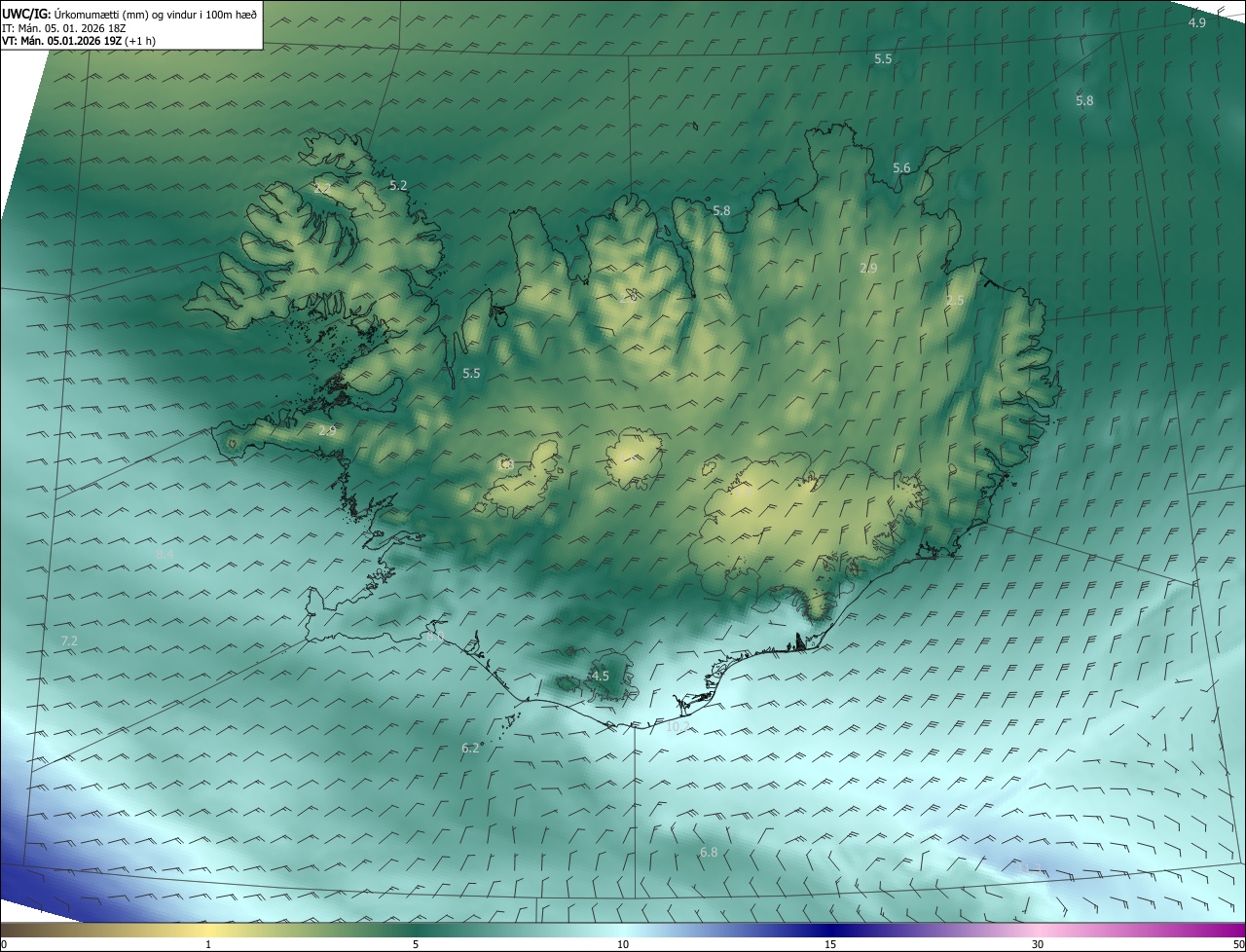
Task: Click the map title 'UWC/IG: Úrkomumætti (mm) og vindur'
Action: [x=129, y=15]
